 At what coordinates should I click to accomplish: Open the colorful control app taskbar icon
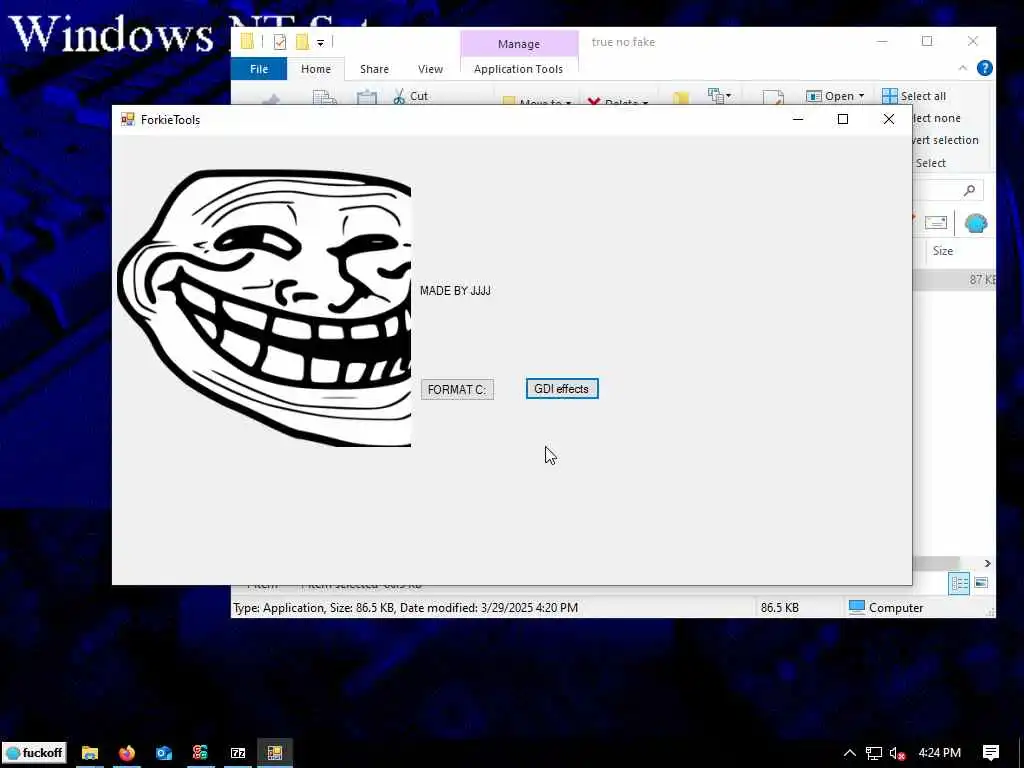[x=200, y=753]
